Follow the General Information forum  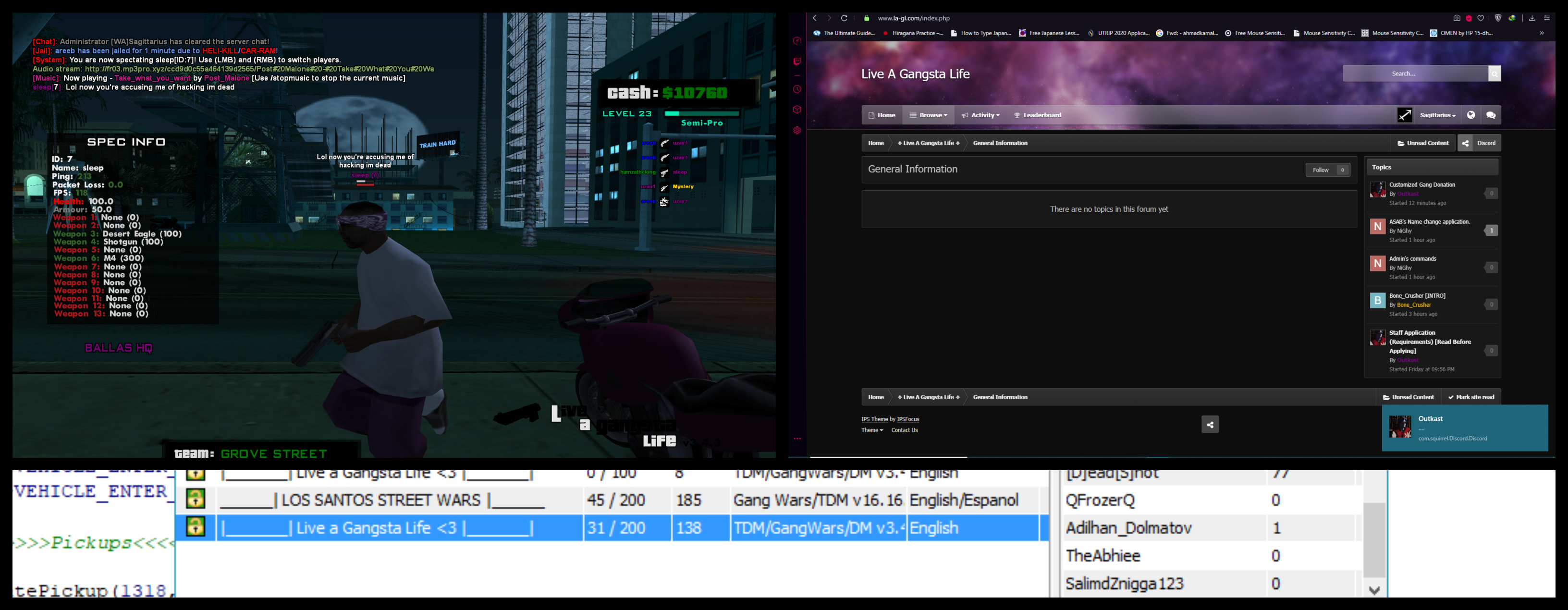[x=1321, y=170]
